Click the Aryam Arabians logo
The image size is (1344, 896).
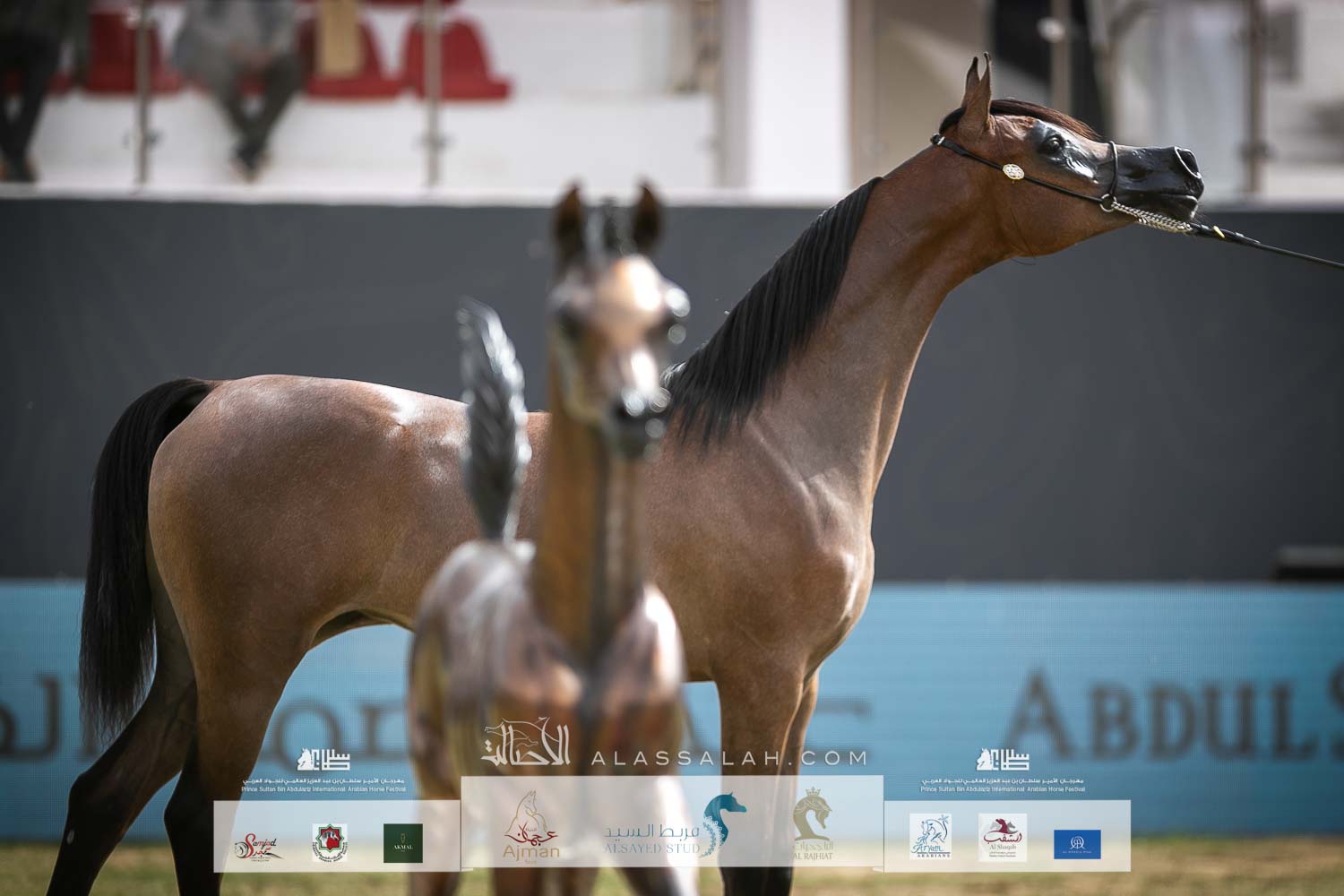click(x=930, y=837)
